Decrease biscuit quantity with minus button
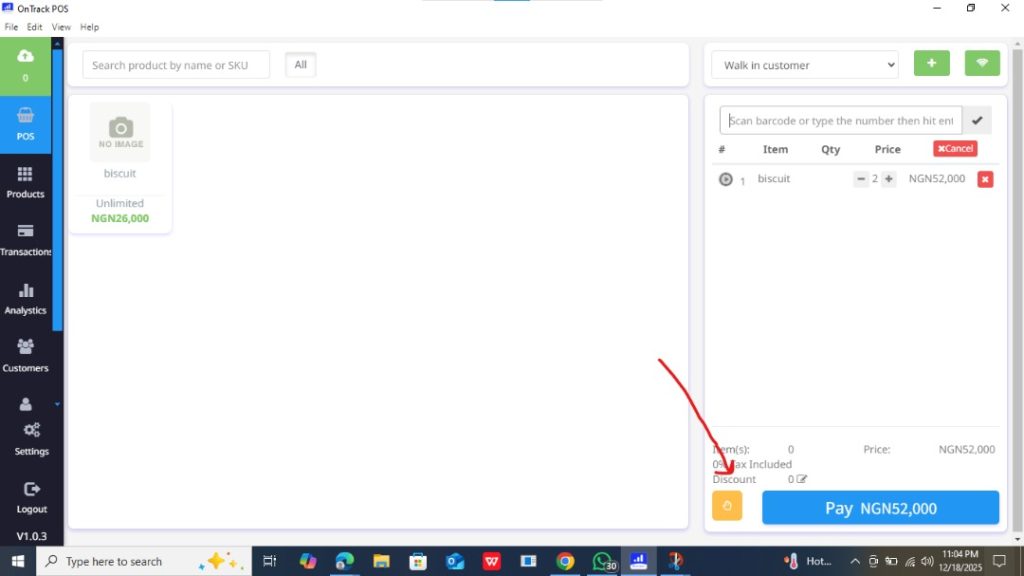Image resolution: width=1024 pixels, height=576 pixels. 861,179
